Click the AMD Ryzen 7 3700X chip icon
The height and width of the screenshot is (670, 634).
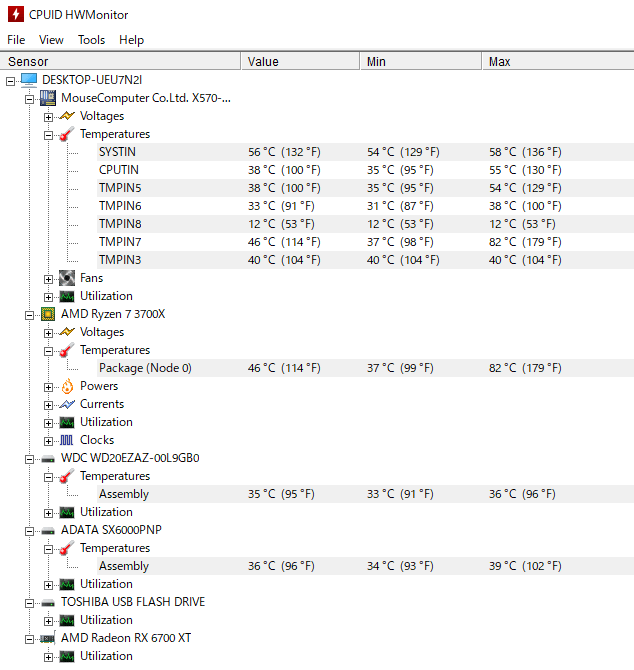click(x=48, y=314)
